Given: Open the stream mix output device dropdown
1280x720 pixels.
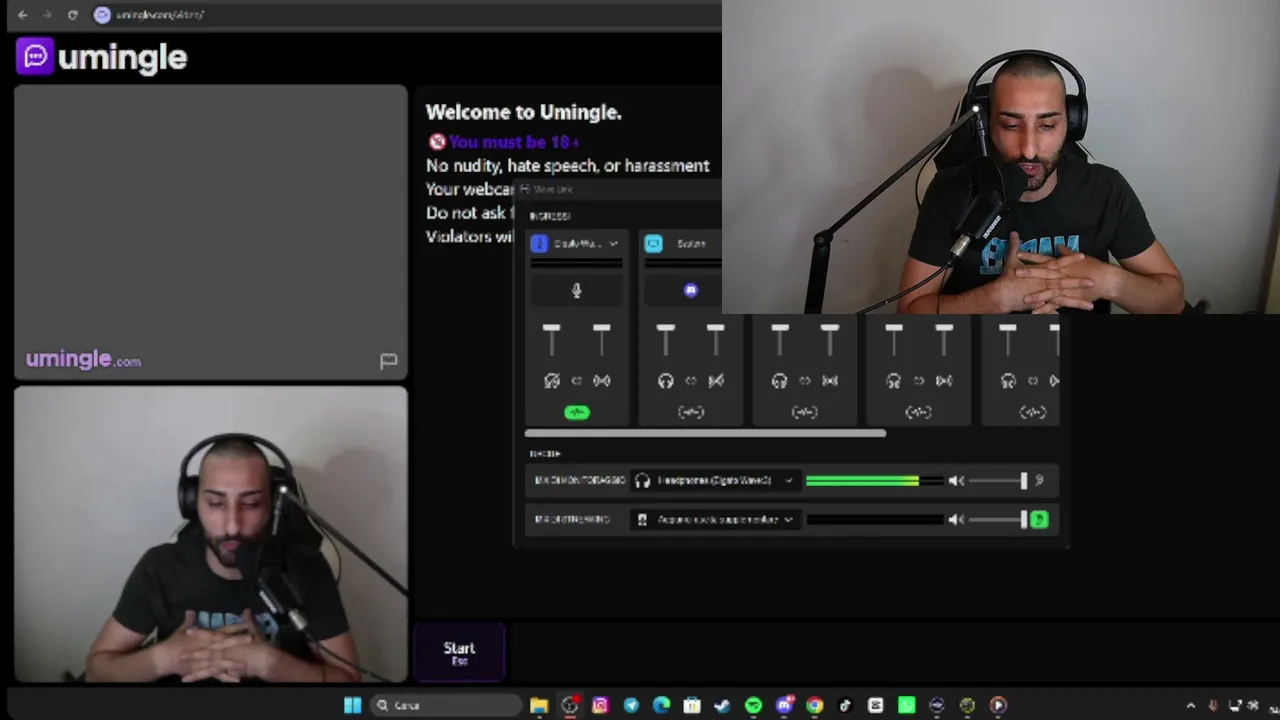Looking at the screenshot, I should [714, 520].
